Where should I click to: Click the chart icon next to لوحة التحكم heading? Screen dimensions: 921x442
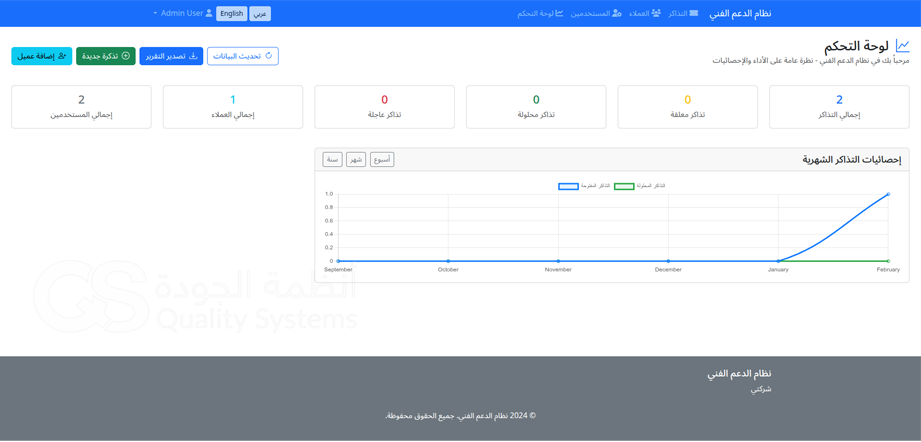tap(902, 46)
